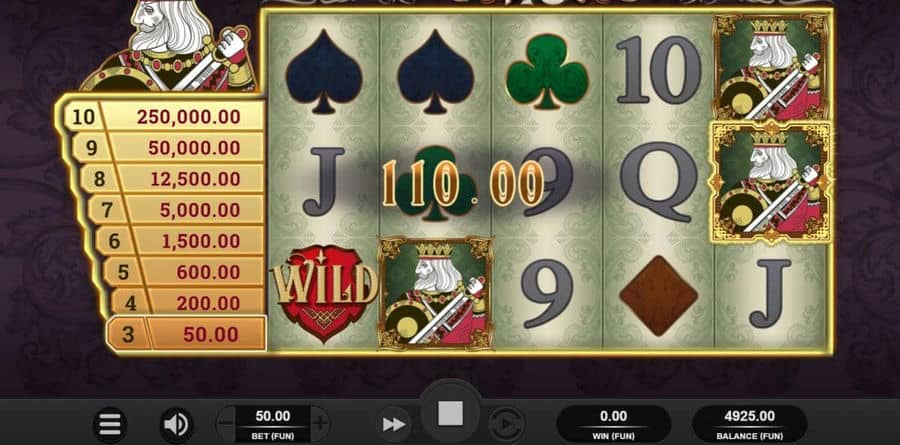Click the first blue spade symbol
Image resolution: width=900 pixels, height=445 pixels.
[323, 72]
